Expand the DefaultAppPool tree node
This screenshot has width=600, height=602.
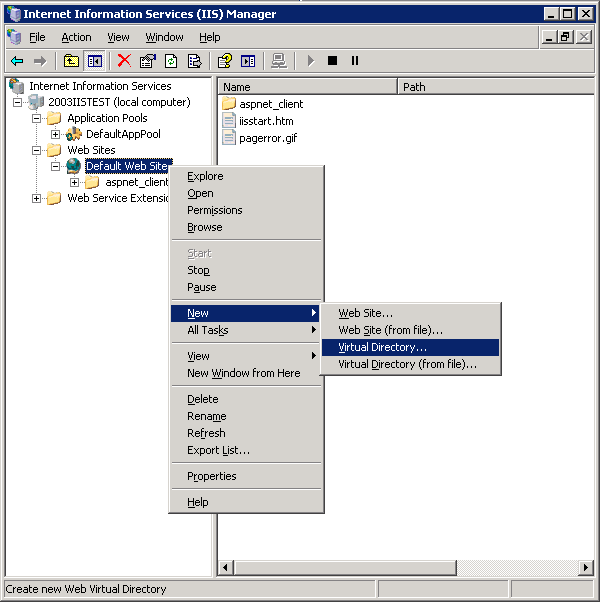[x=55, y=134]
